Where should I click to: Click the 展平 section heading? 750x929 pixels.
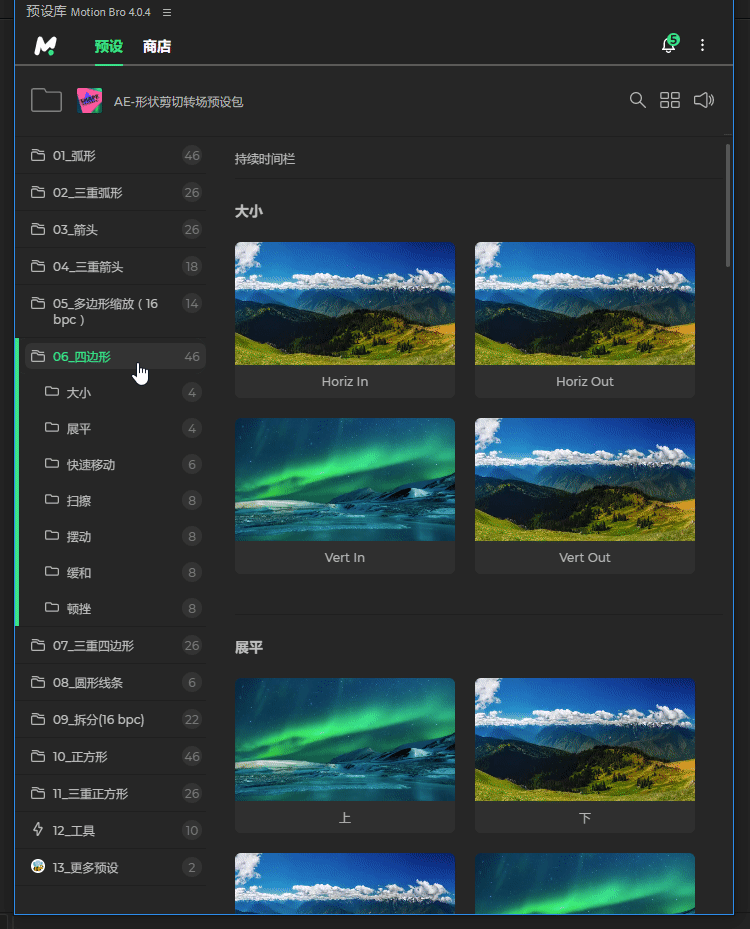click(x=249, y=648)
